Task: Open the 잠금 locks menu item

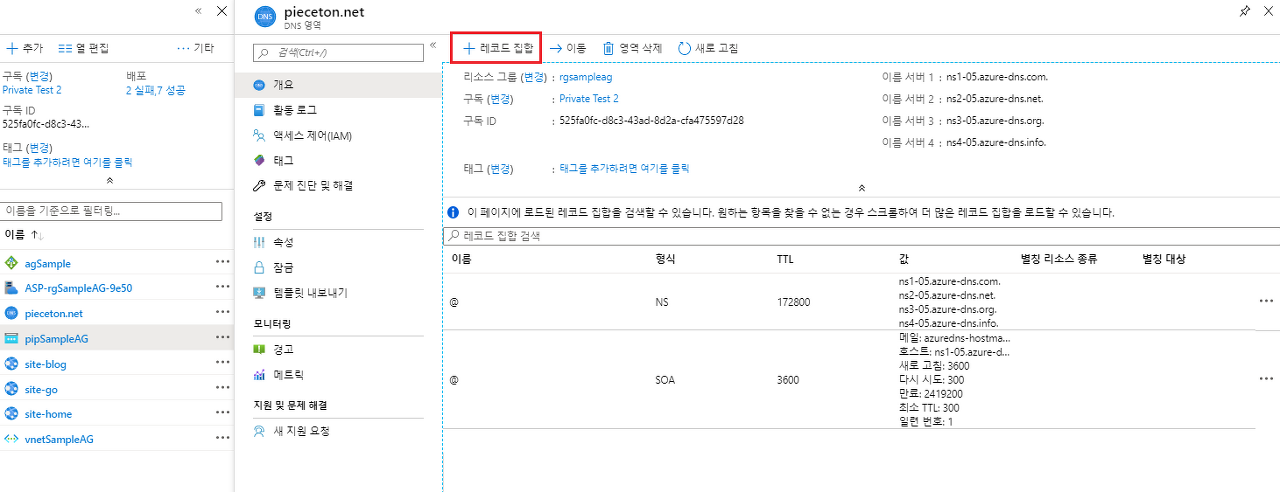Action: tap(340, 267)
